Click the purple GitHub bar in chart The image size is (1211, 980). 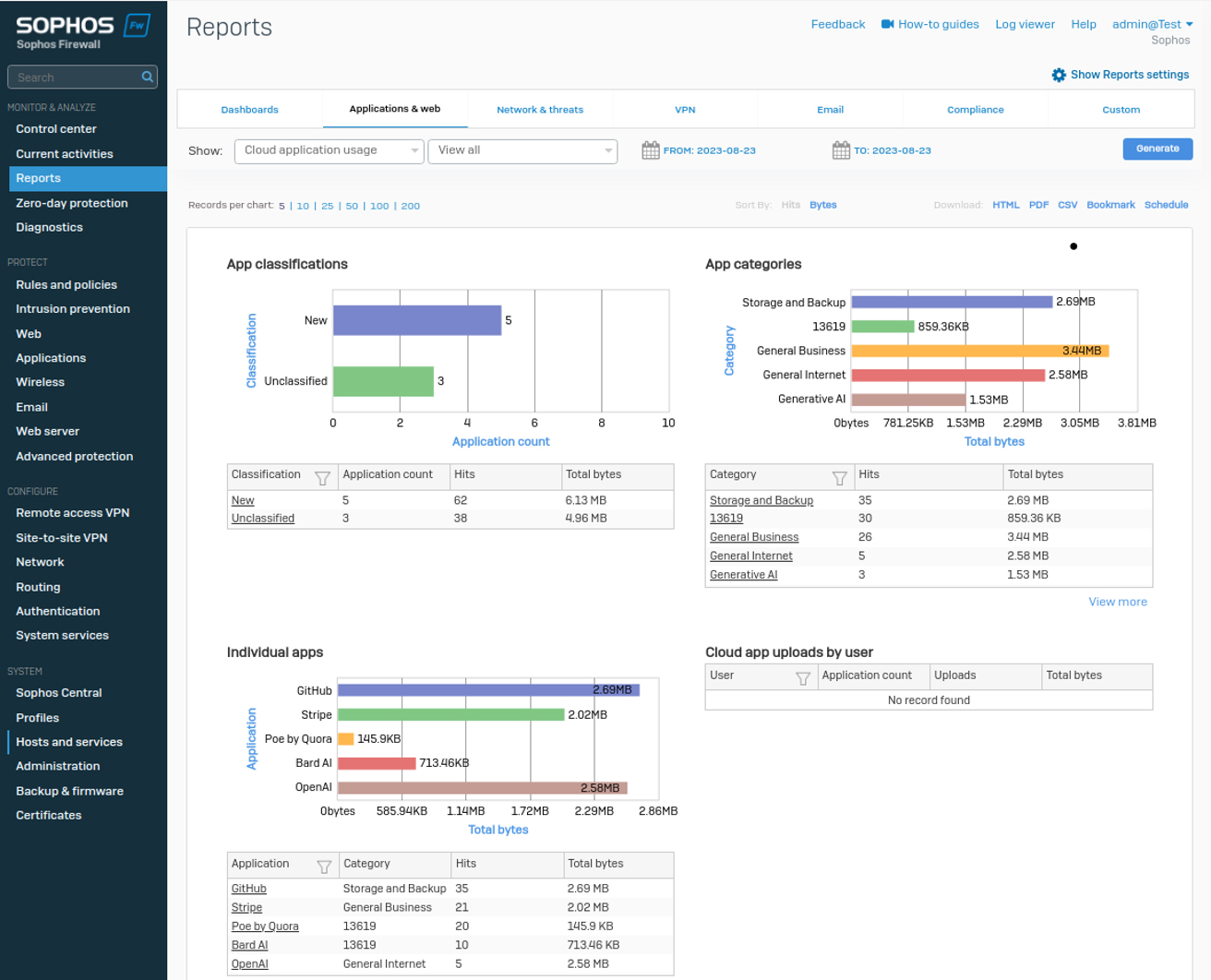coord(487,690)
